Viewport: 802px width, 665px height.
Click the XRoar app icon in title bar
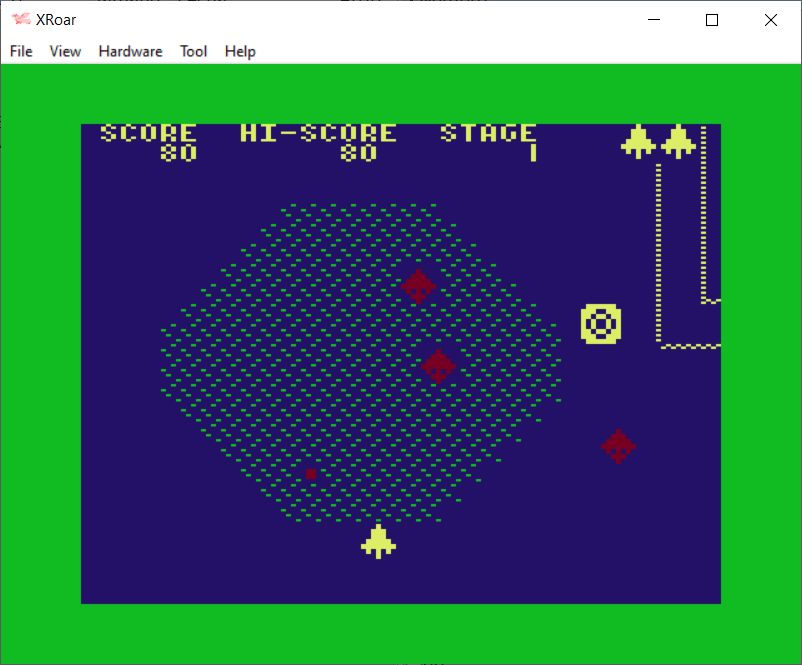click(21, 20)
